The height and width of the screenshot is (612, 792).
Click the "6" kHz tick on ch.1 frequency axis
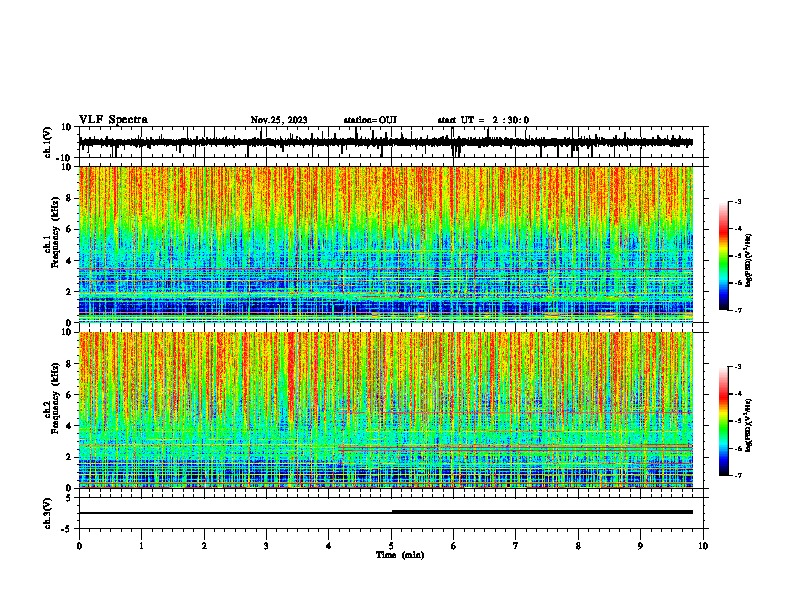point(69,230)
